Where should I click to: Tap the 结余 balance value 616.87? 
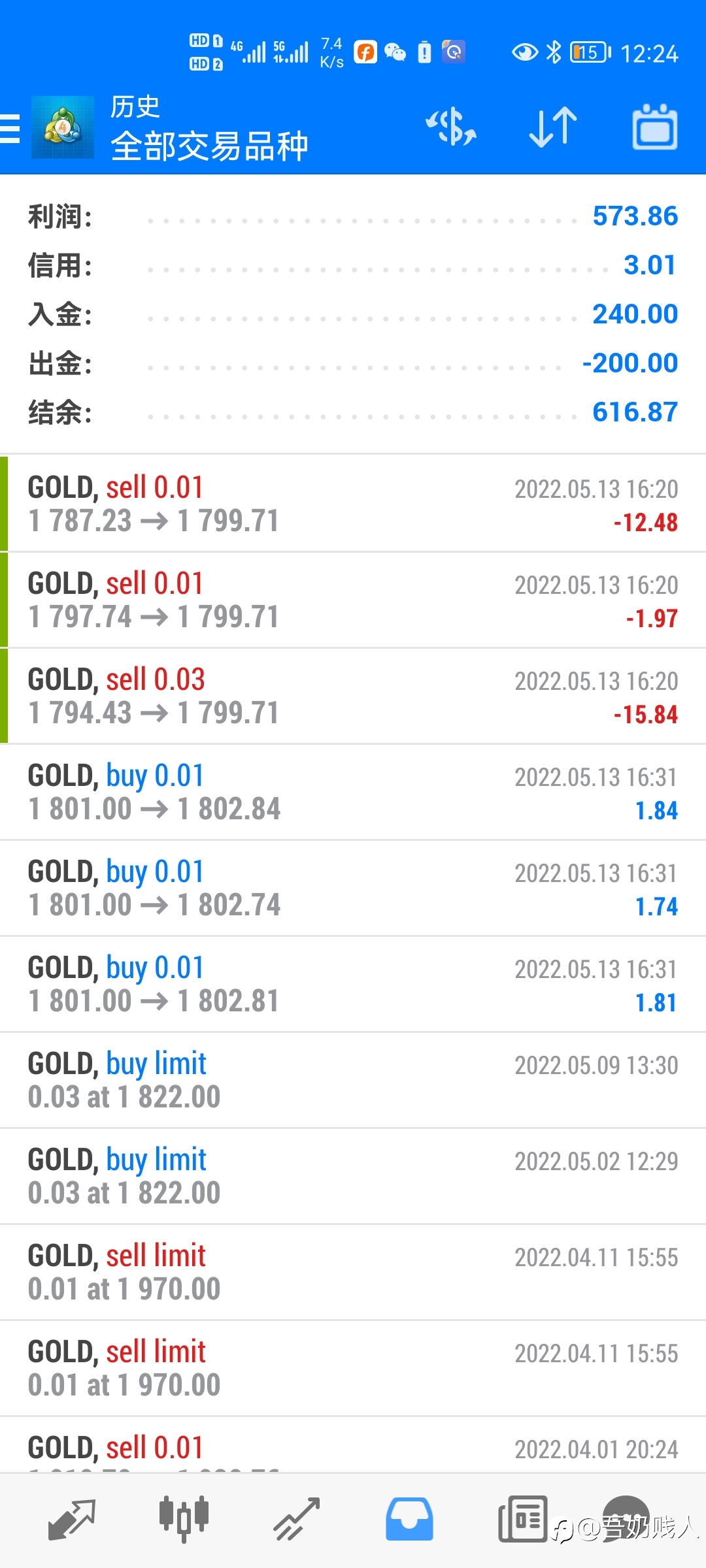635,412
